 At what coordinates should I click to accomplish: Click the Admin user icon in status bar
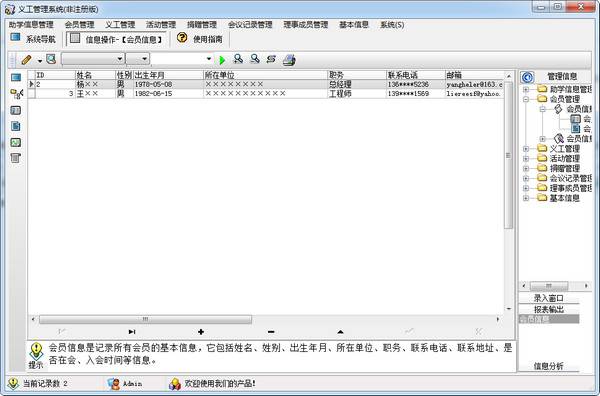tap(113, 384)
